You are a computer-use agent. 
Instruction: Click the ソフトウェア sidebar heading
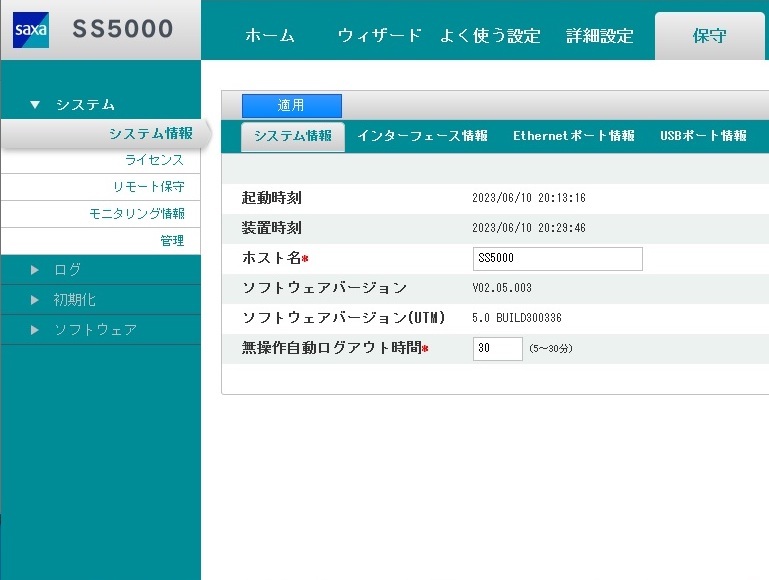(95, 330)
